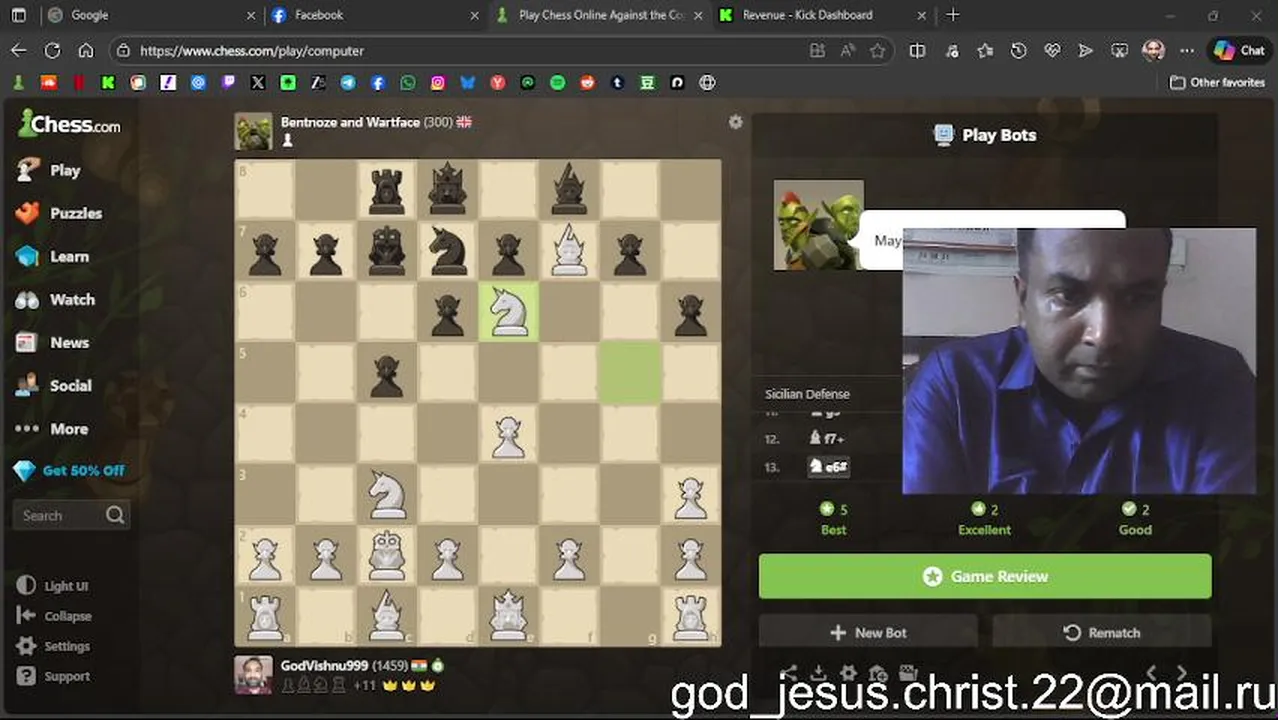Expand the More menu in sidebar
Image resolution: width=1278 pixels, height=720 pixels.
pos(52,428)
